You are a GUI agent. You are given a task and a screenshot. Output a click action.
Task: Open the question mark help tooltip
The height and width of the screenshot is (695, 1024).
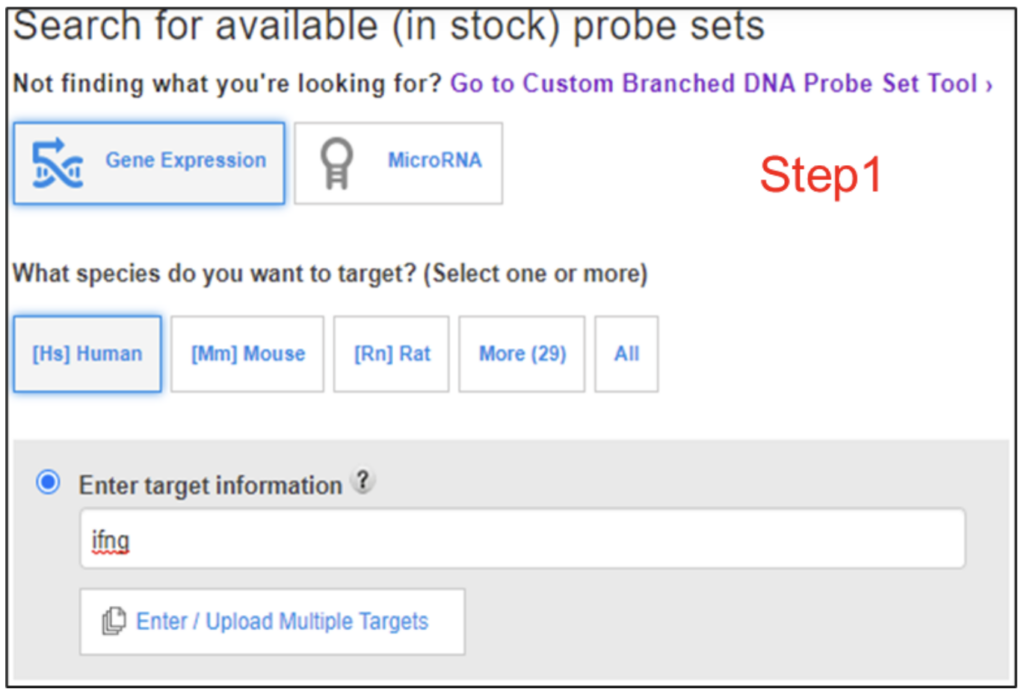click(362, 481)
